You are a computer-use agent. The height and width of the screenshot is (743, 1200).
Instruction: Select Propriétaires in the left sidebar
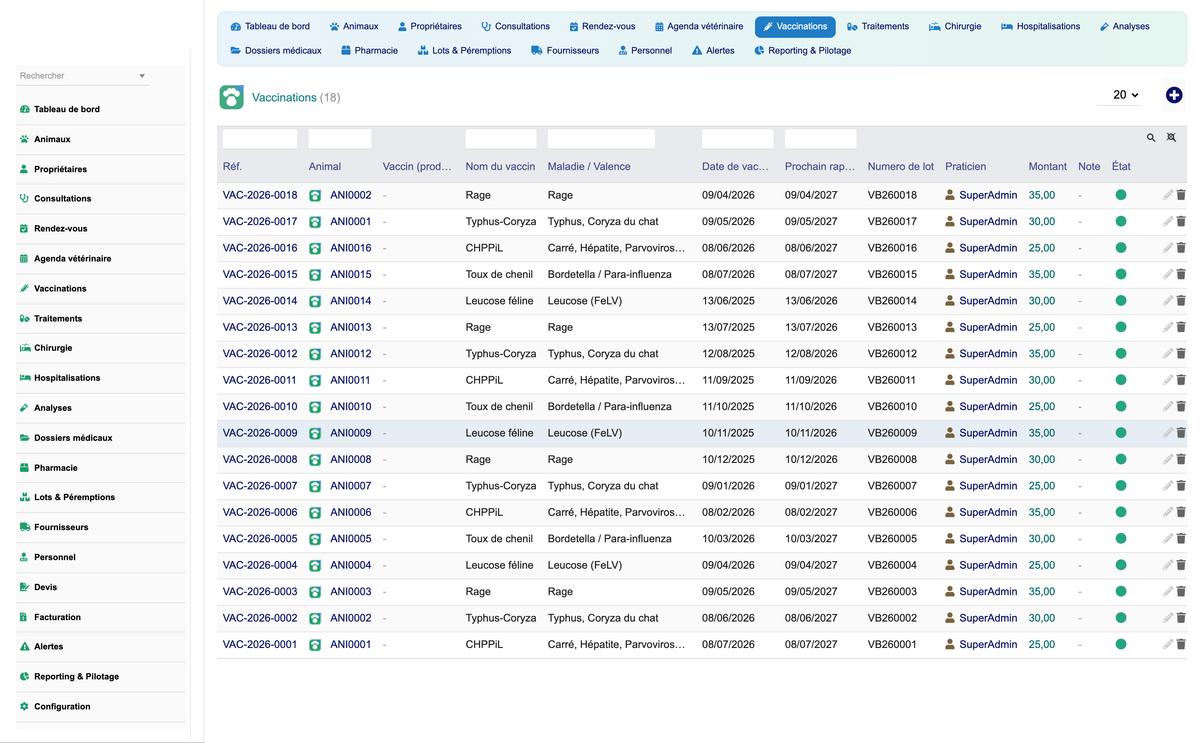60,169
